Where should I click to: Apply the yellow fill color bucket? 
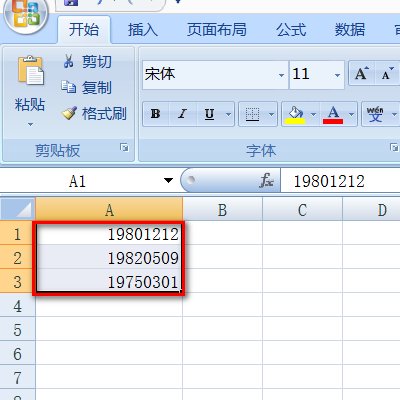[x=295, y=115]
